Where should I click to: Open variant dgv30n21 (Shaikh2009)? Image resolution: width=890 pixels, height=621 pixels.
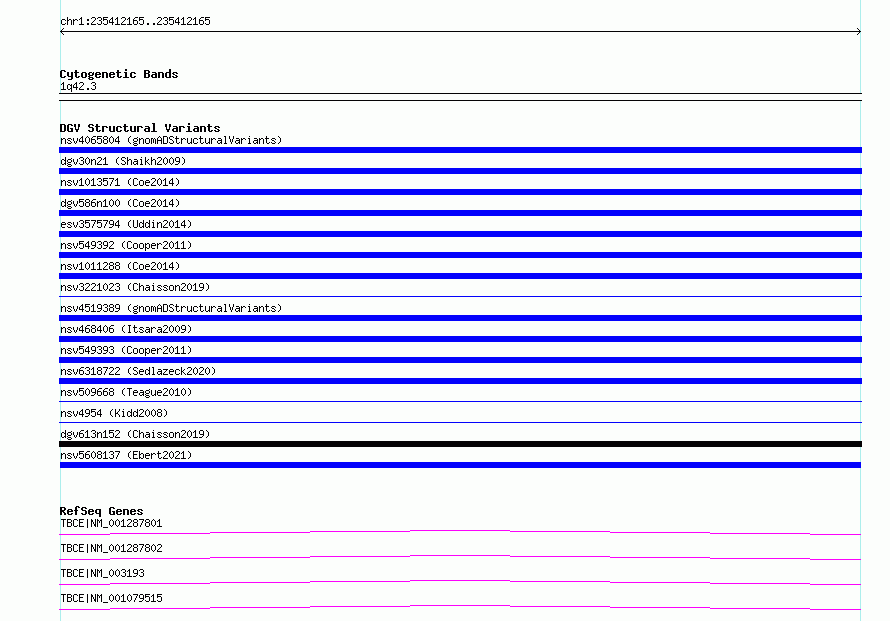(123, 161)
